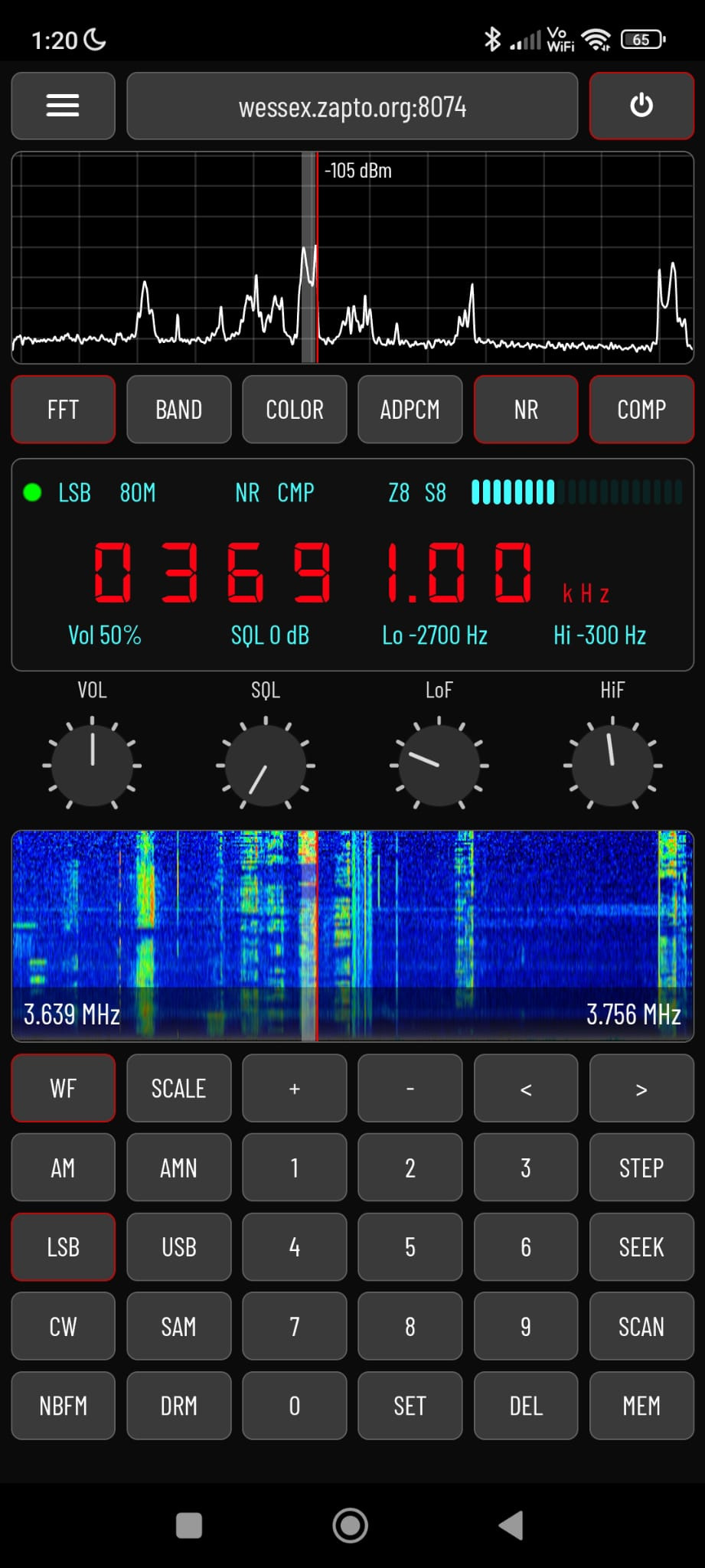Viewport: 705px width, 1568px height.
Task: Click the VOL volume knob
Action: [x=92, y=764]
